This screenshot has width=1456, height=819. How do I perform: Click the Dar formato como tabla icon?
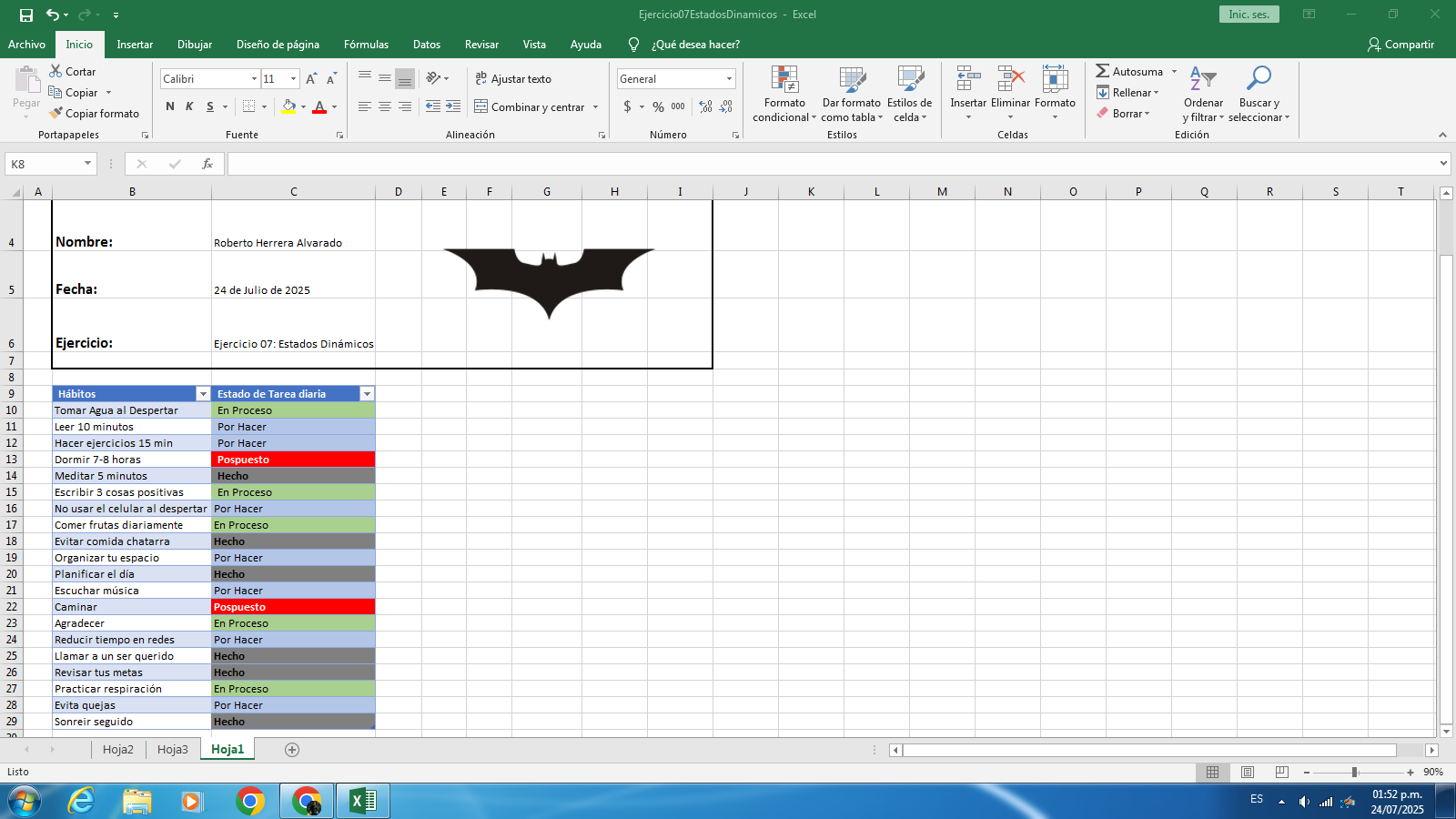point(852,80)
